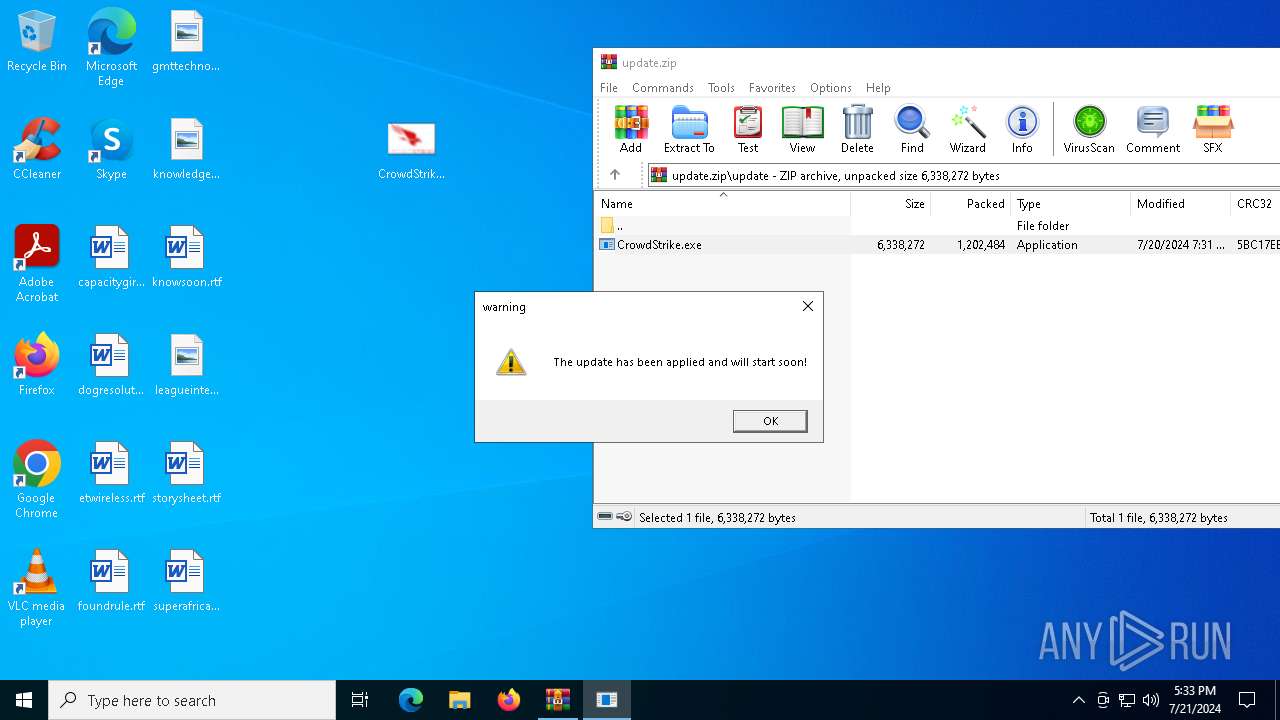
Task: Sort file list by Packed column
Action: pos(971,204)
